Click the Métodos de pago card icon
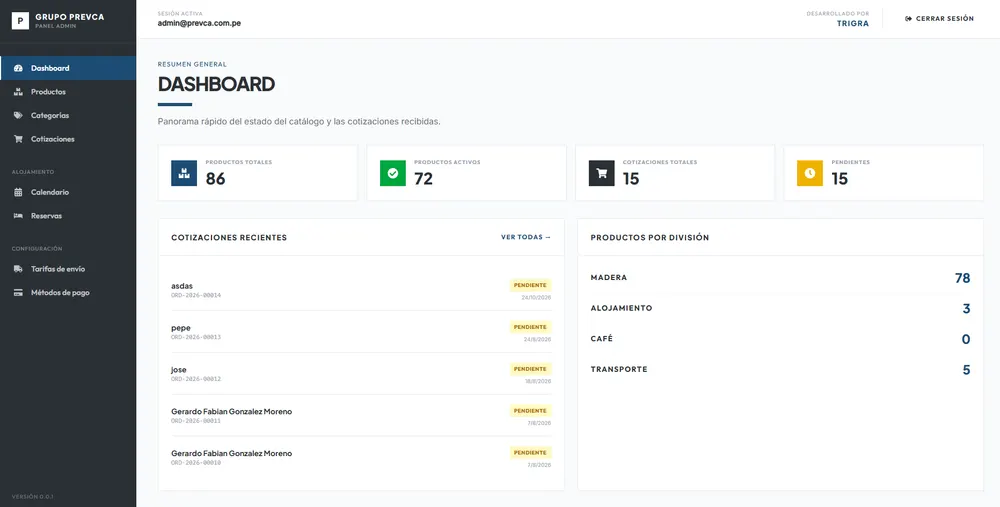This screenshot has width=1000, height=507. click(x=18, y=293)
